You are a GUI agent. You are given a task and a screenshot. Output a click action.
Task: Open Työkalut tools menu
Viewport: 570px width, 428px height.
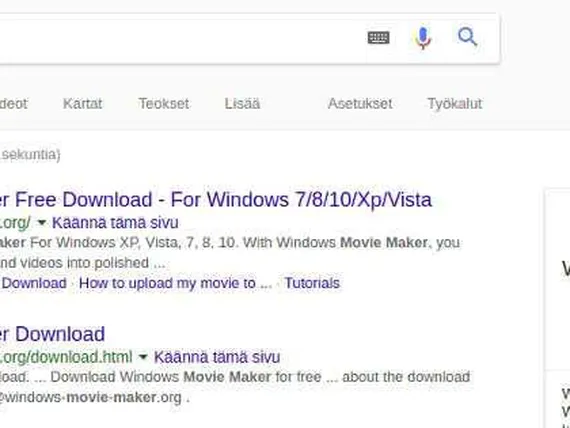[x=455, y=104]
